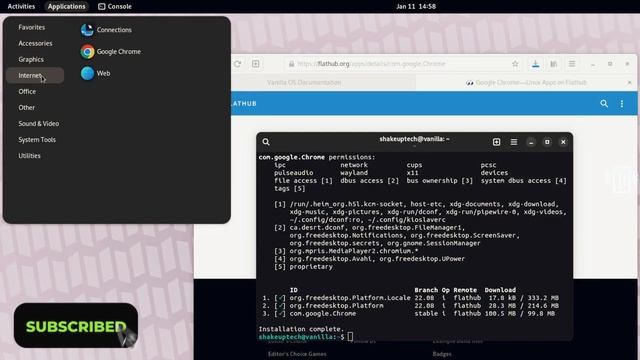Select the Internet category

point(35,76)
